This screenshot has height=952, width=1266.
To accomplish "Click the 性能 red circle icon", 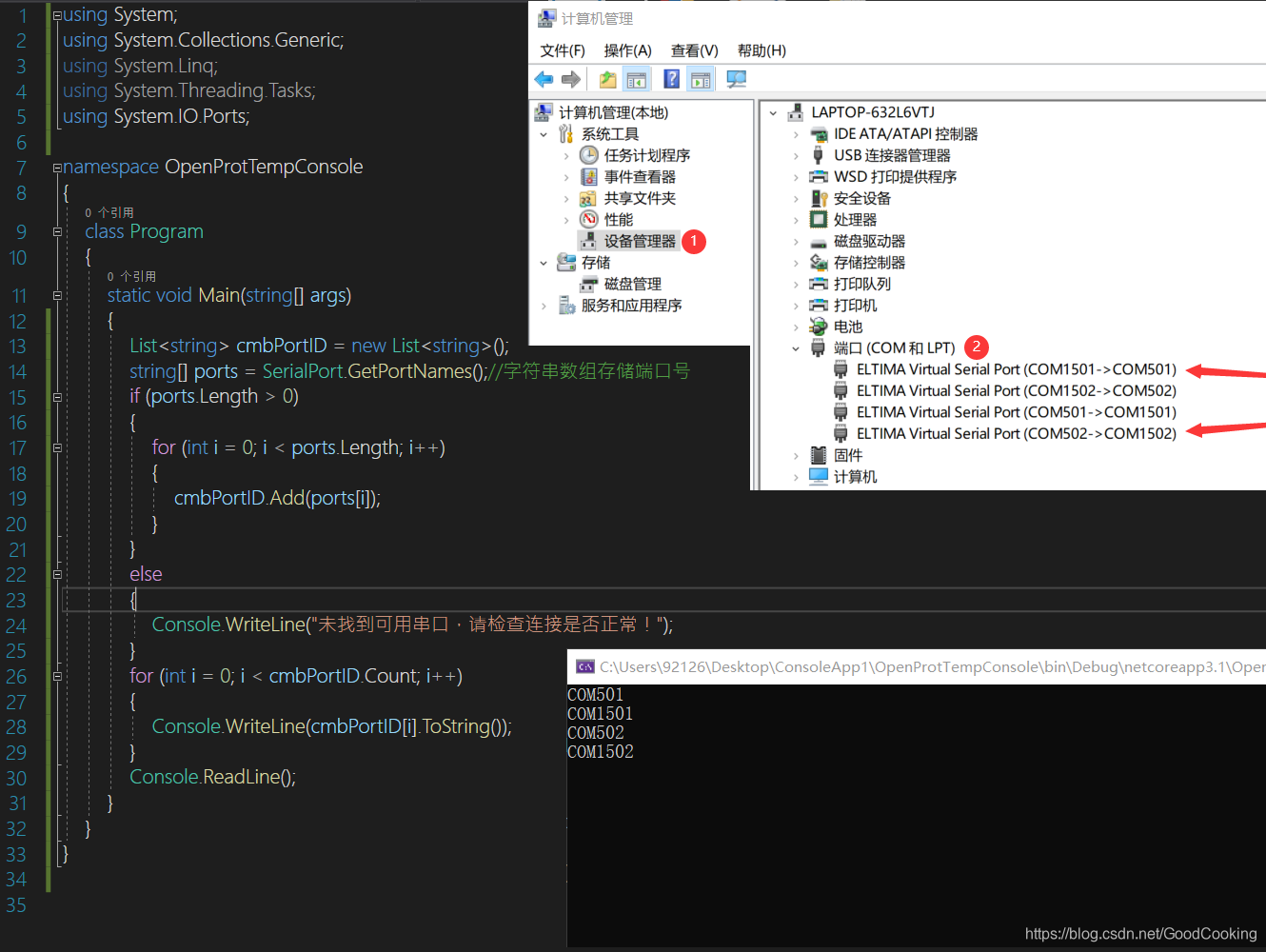I will pyautogui.click(x=589, y=220).
